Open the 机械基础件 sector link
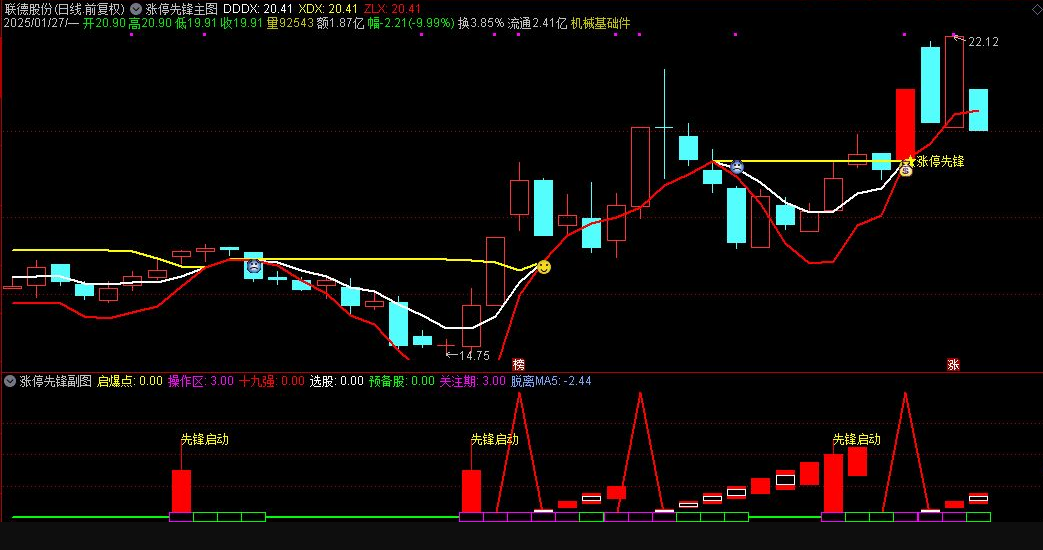Viewport: 1043px width, 550px height. click(x=600, y=24)
